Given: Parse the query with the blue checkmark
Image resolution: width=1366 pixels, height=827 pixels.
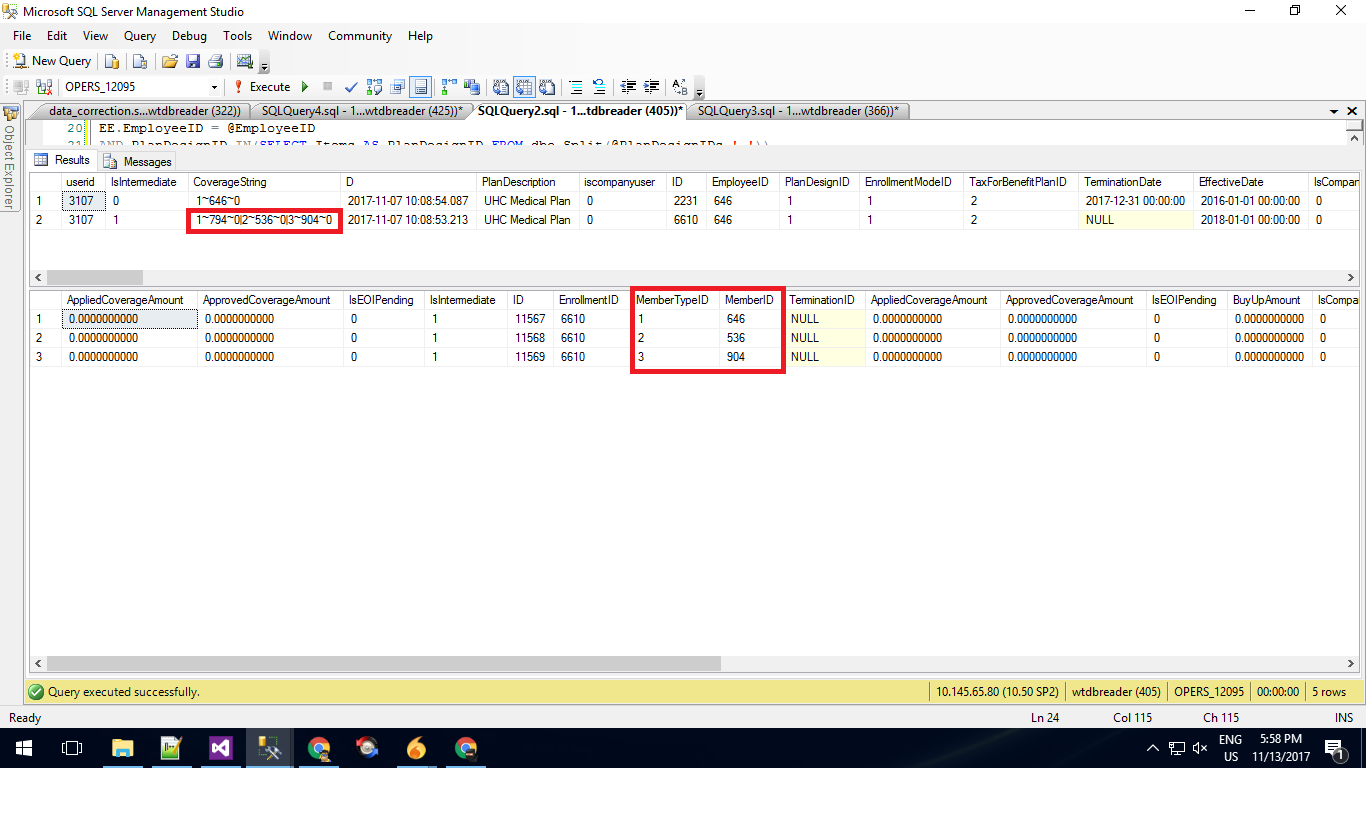Looking at the screenshot, I should 351,87.
